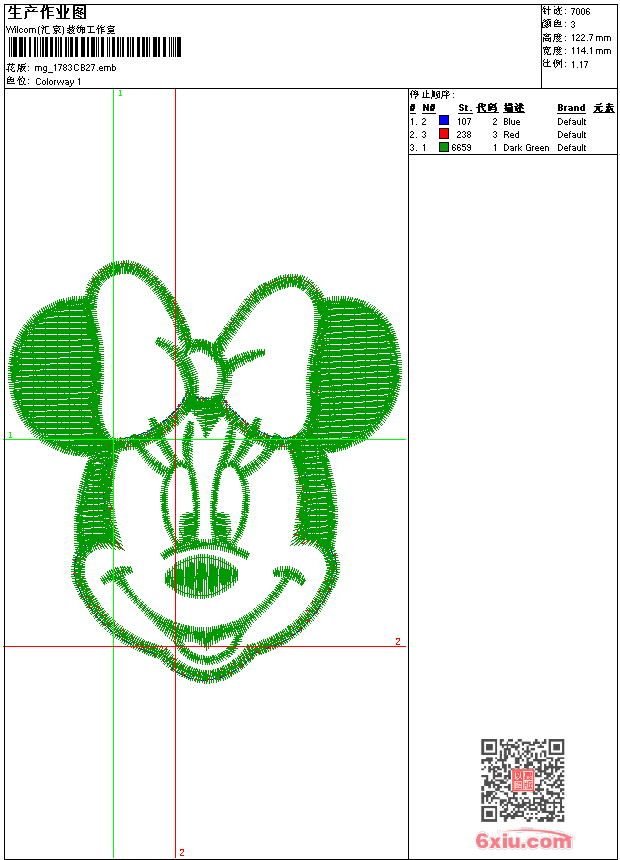Click the green guide label '1' at top
The height and width of the screenshot is (860, 620).
tap(120, 93)
